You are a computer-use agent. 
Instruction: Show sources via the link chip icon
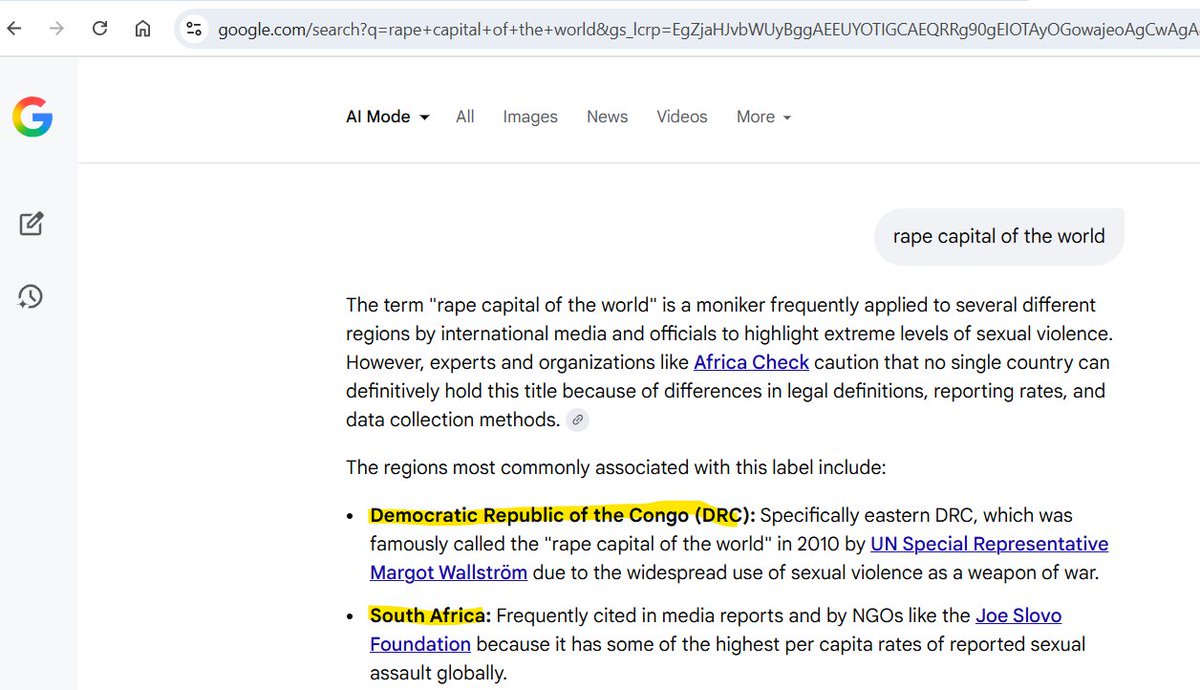coord(578,420)
